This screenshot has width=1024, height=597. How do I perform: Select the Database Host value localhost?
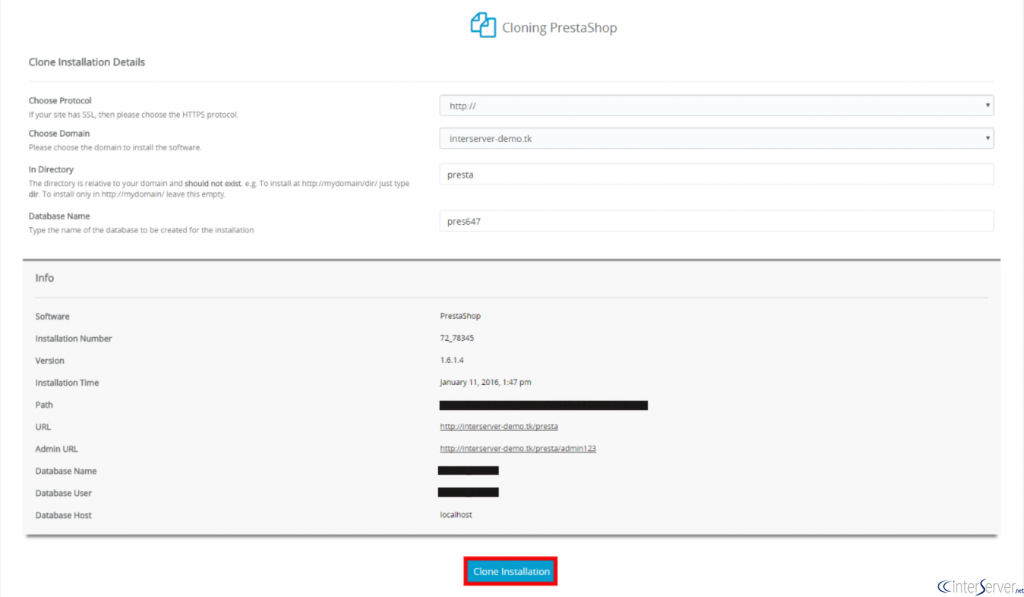(456, 515)
